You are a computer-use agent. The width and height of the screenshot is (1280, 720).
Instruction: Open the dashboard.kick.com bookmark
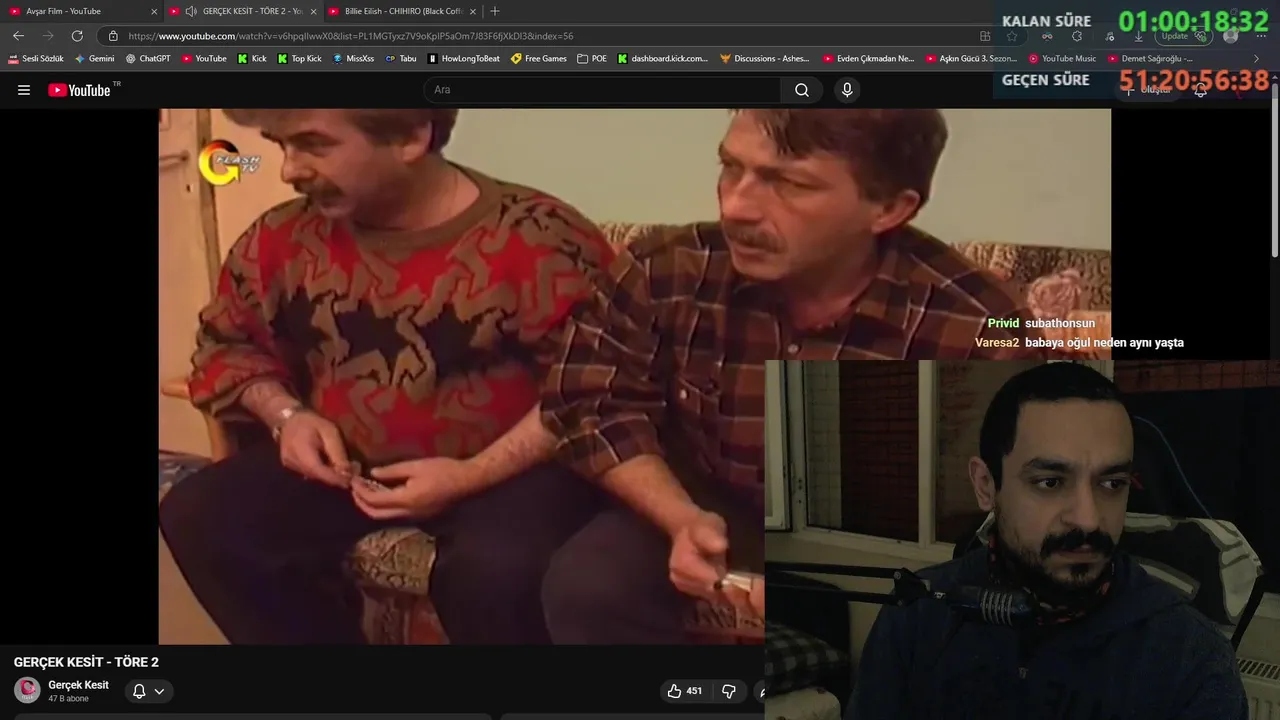coord(663,58)
